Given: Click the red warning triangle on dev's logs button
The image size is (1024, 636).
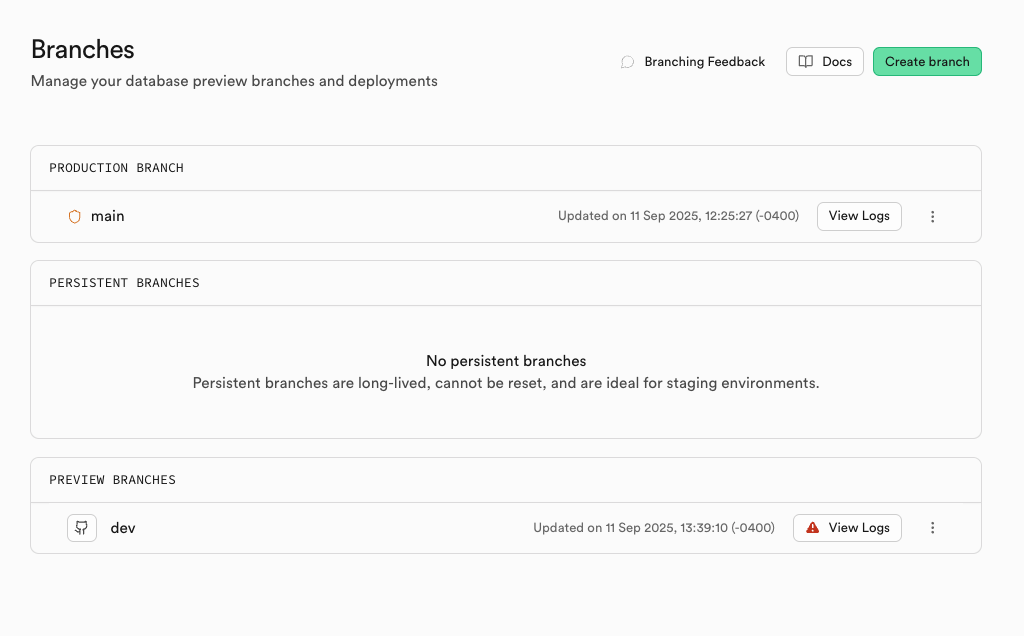Looking at the screenshot, I should 812,528.
